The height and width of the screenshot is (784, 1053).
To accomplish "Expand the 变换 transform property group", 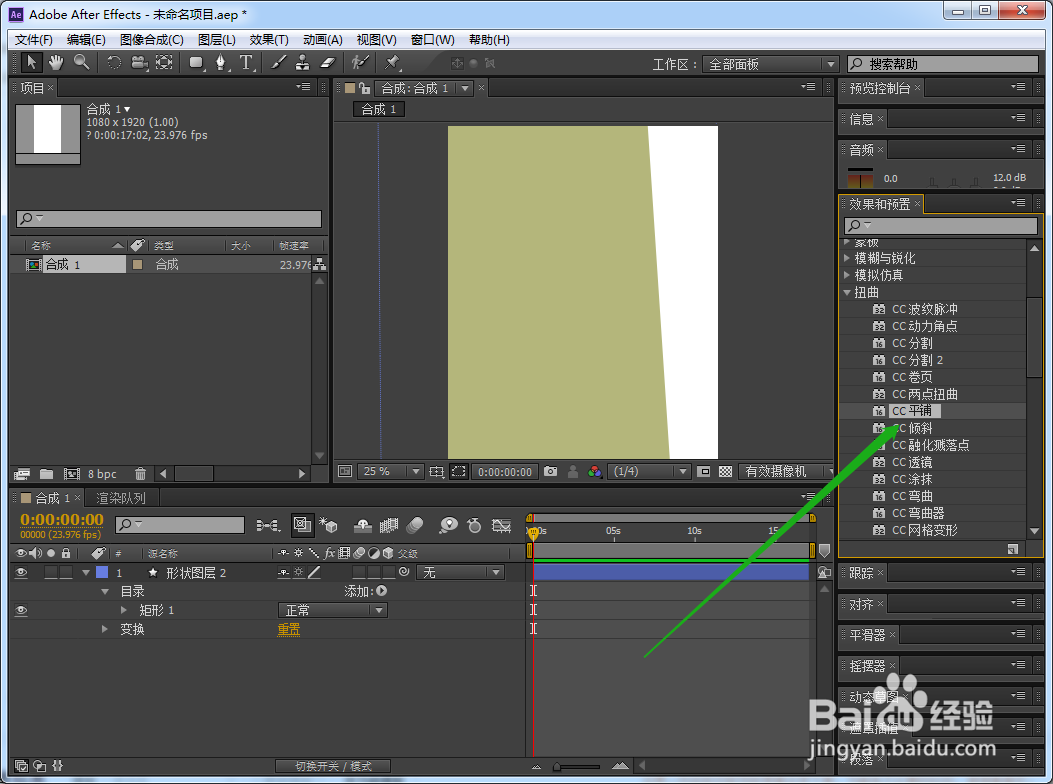I will click(x=105, y=629).
